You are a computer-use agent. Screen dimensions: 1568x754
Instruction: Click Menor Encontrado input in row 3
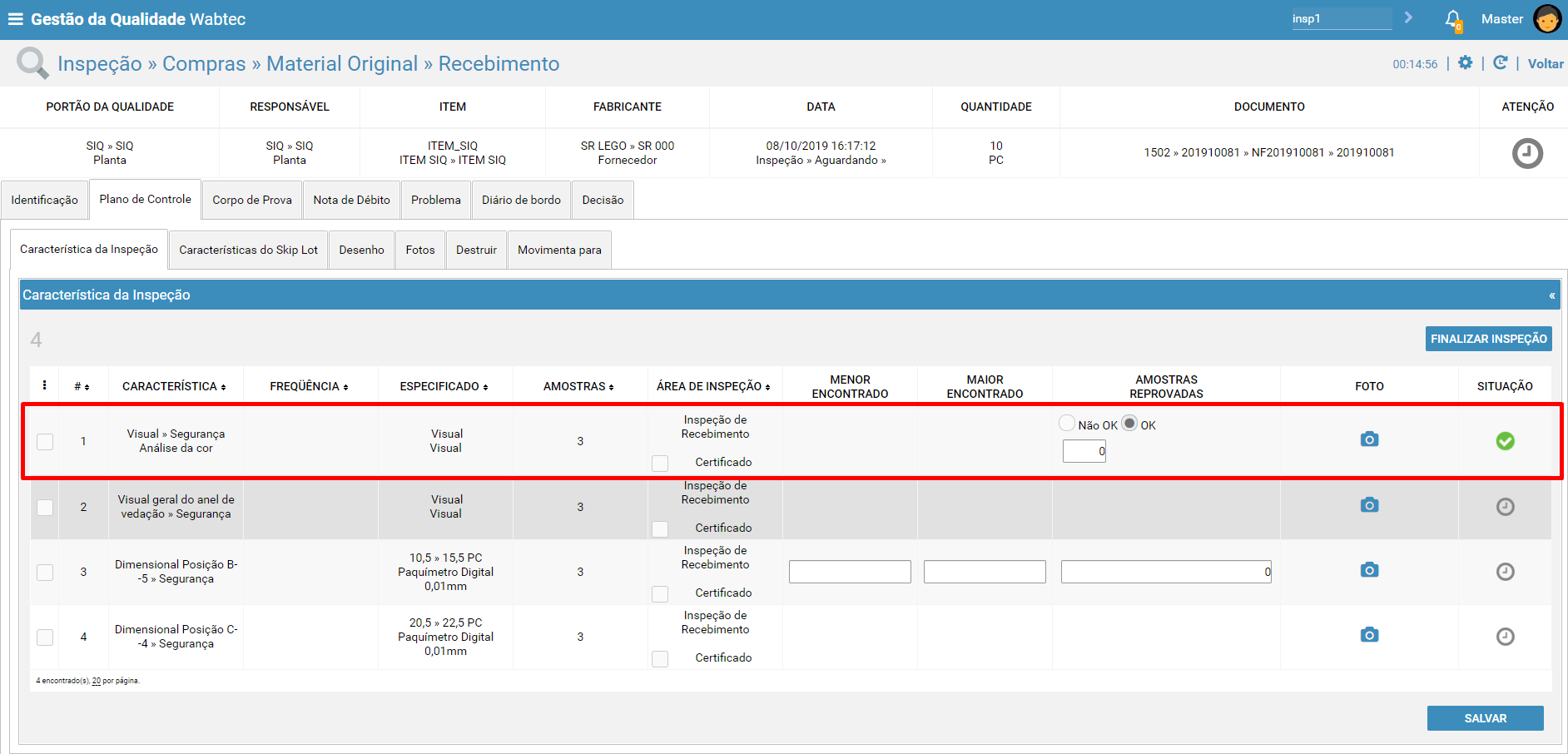[x=850, y=572]
